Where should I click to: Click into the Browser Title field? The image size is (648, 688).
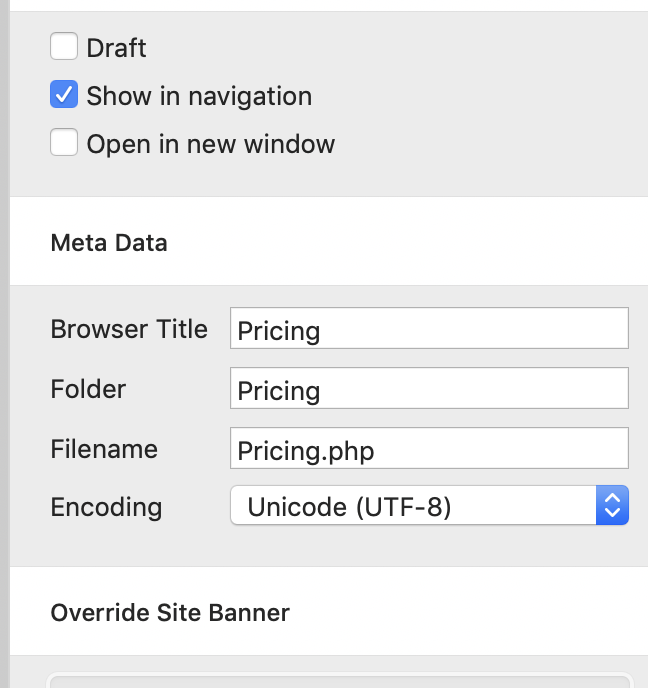click(x=428, y=329)
